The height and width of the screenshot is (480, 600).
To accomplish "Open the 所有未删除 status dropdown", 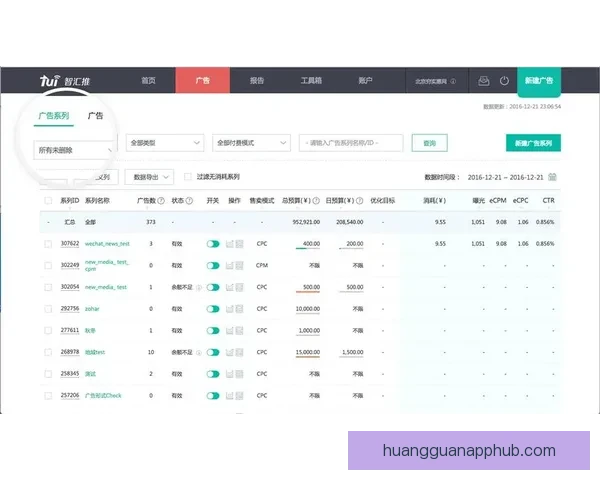I will point(74,150).
